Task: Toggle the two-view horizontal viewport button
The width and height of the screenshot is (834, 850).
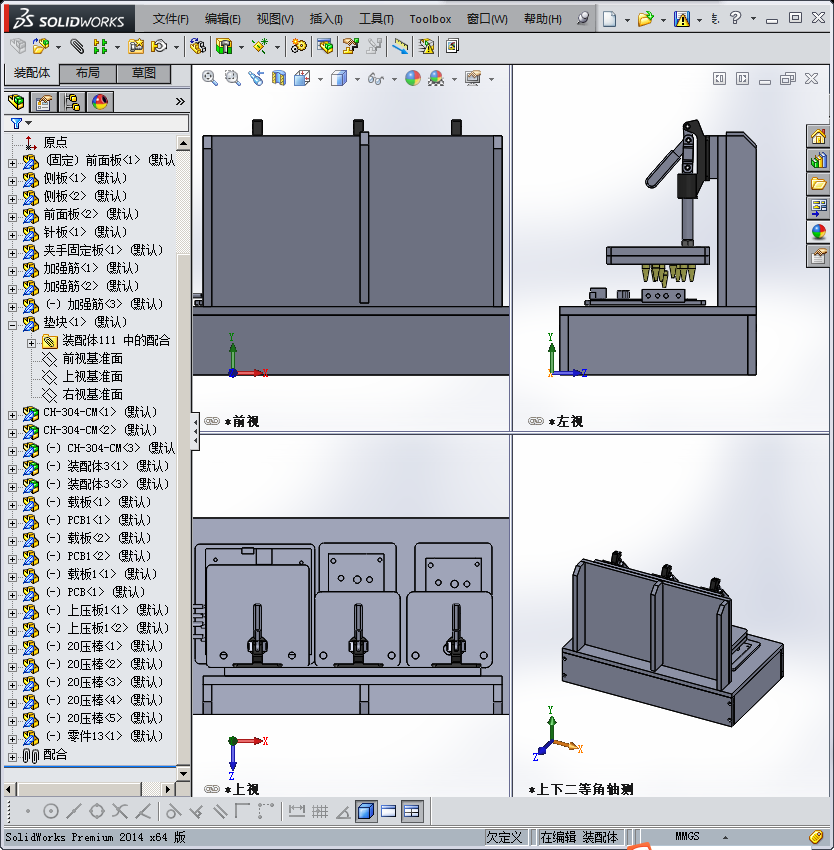Action: [x=389, y=811]
